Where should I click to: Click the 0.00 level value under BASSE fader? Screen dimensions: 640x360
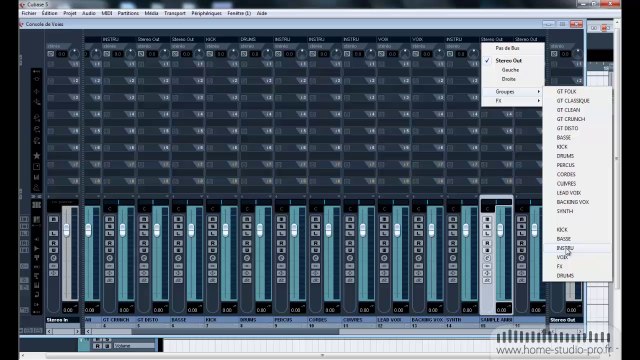point(193,310)
